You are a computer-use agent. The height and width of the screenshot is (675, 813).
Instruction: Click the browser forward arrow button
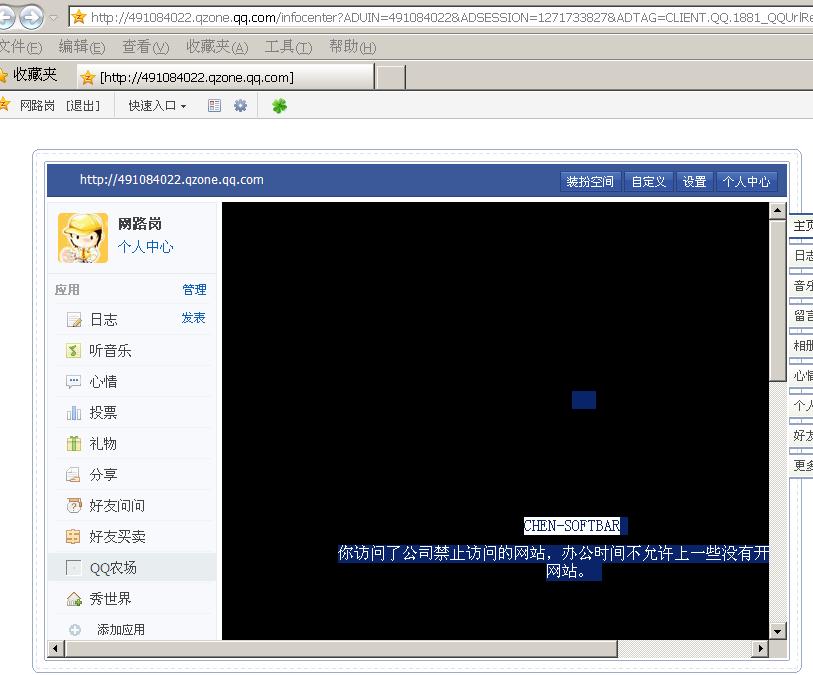(x=32, y=18)
